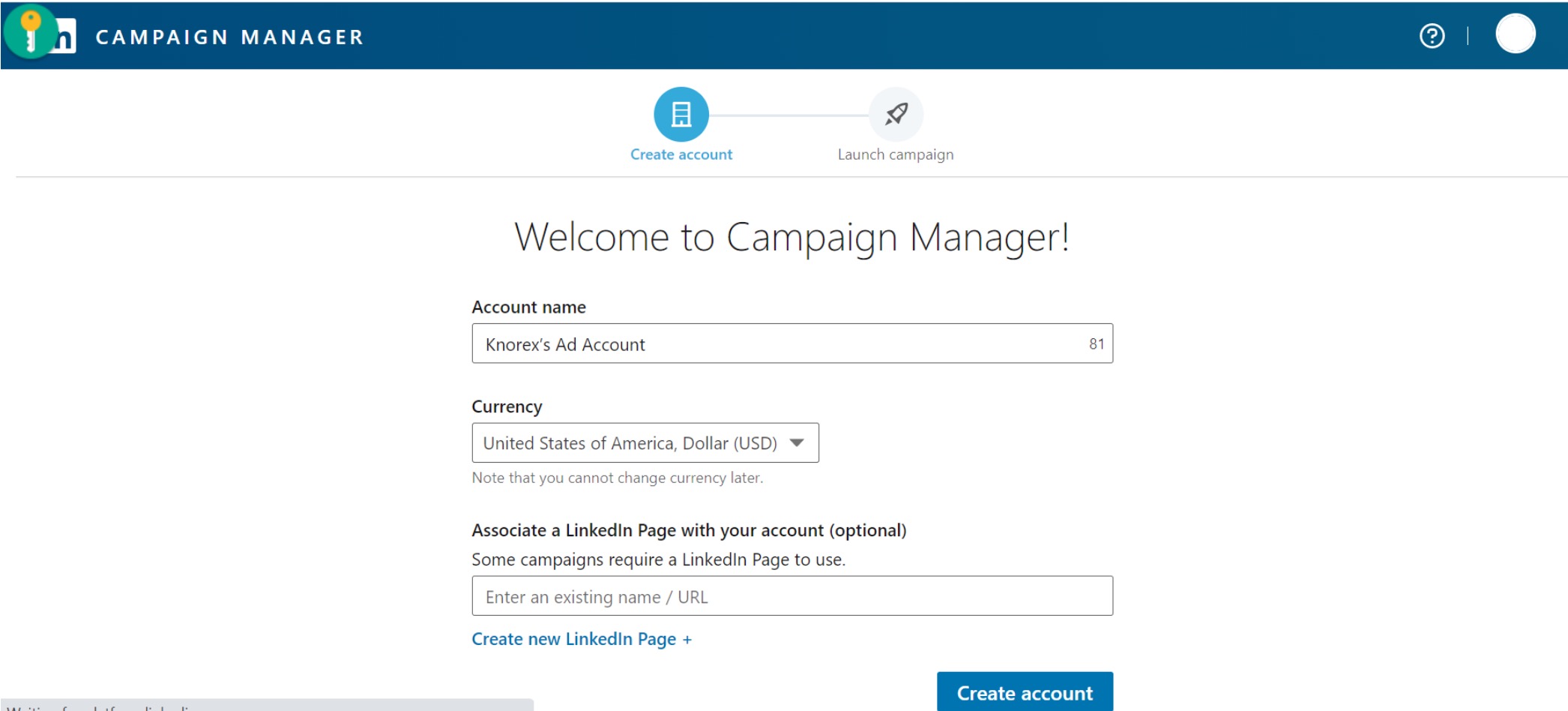Click the cannot change currency note
The height and width of the screenshot is (711, 1568).
click(617, 478)
